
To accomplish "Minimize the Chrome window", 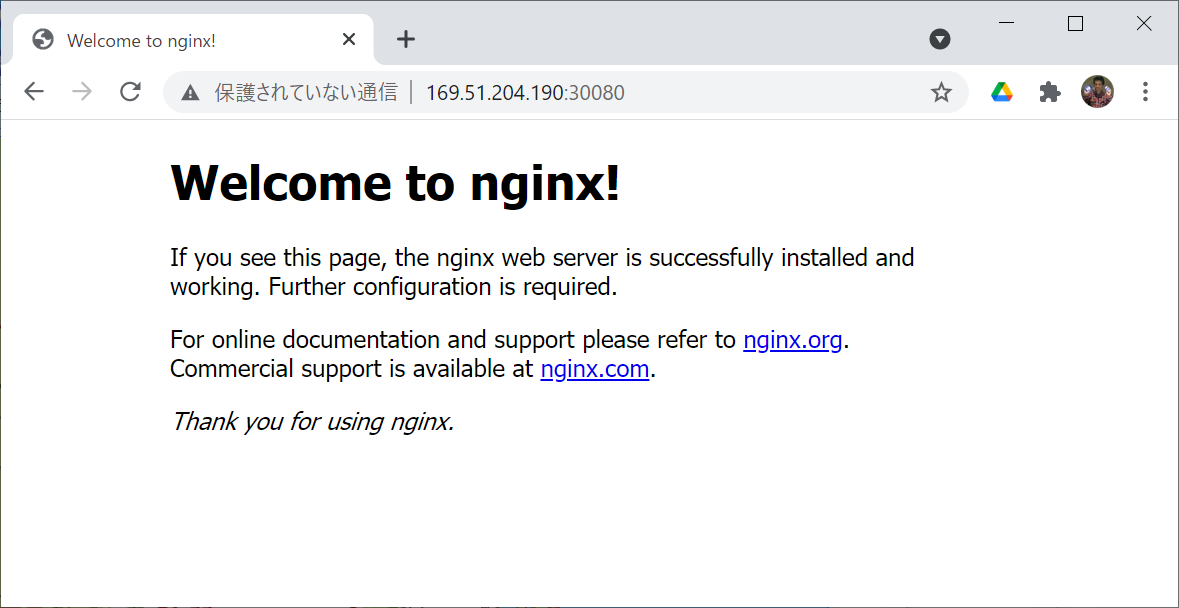I will [1006, 23].
